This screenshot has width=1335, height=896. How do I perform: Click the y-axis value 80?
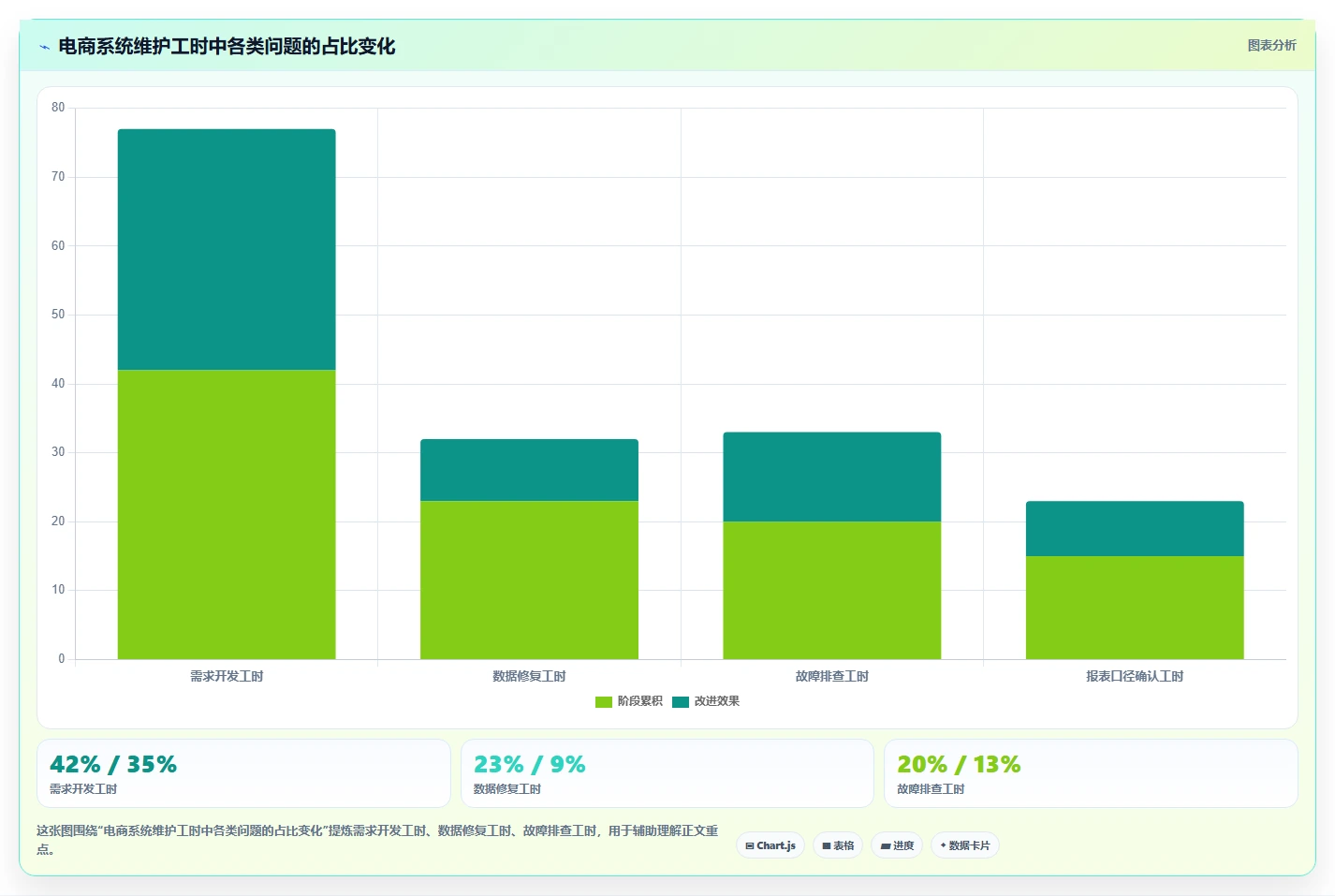coord(58,108)
